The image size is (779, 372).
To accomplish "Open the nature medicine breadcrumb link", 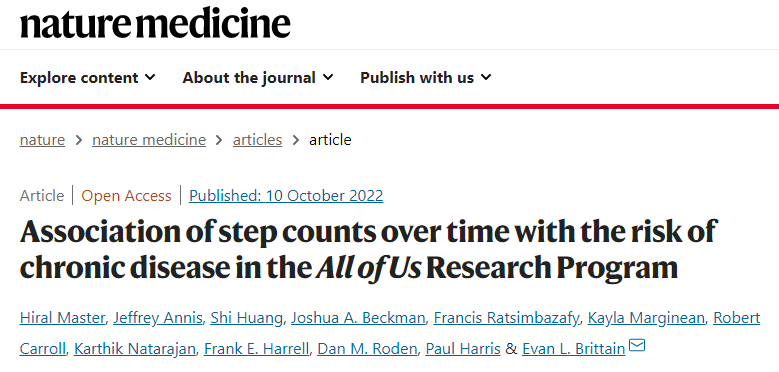I will pyautogui.click(x=149, y=140).
